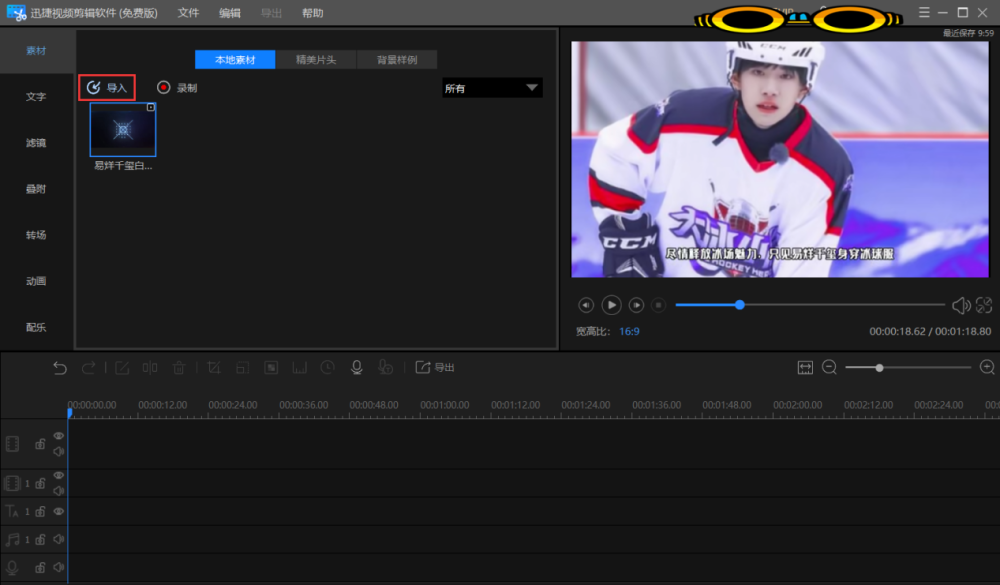This screenshot has height=585, width=1000.
Task: Click the timeline zoom slider
Action: click(908, 367)
